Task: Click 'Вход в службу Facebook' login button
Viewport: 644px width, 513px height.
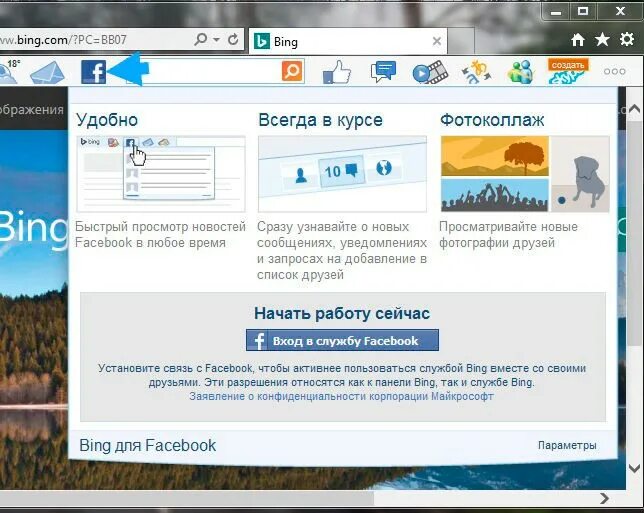Action: [x=342, y=340]
